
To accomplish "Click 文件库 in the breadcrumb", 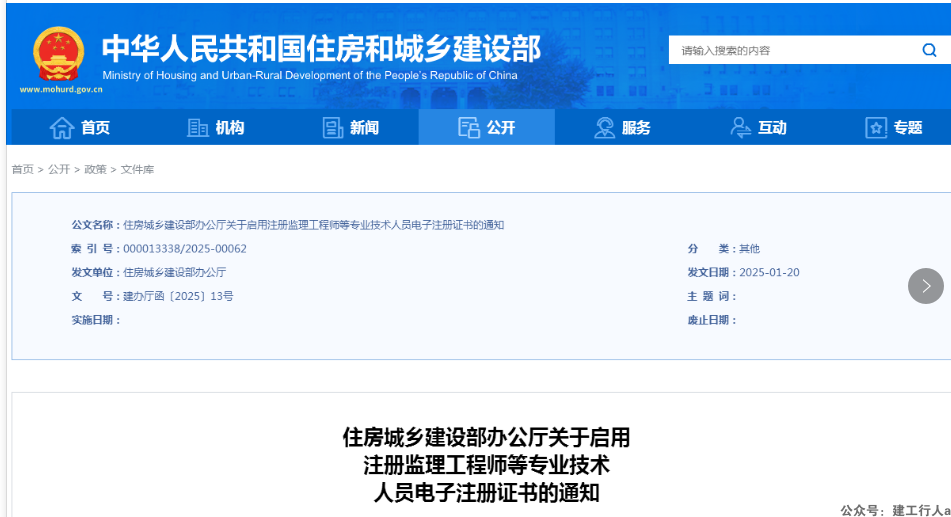I will pyautogui.click(x=137, y=169).
